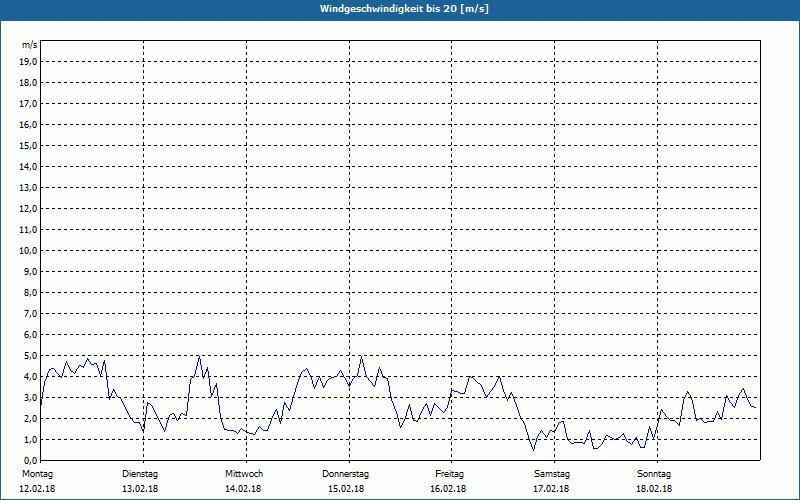
Task: Click the 'Montag' day label
Action: tap(37, 474)
